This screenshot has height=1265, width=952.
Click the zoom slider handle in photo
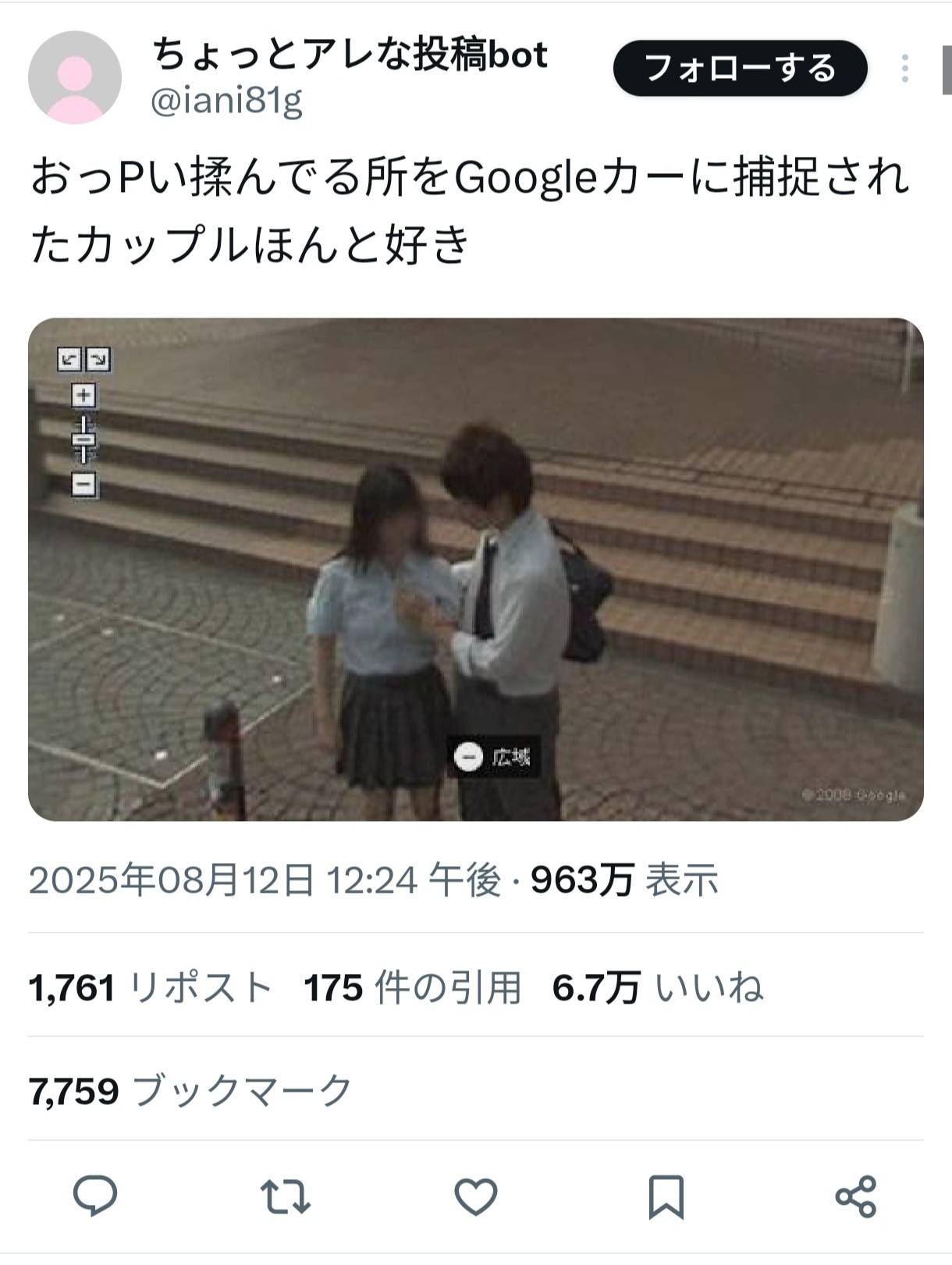click(x=84, y=441)
